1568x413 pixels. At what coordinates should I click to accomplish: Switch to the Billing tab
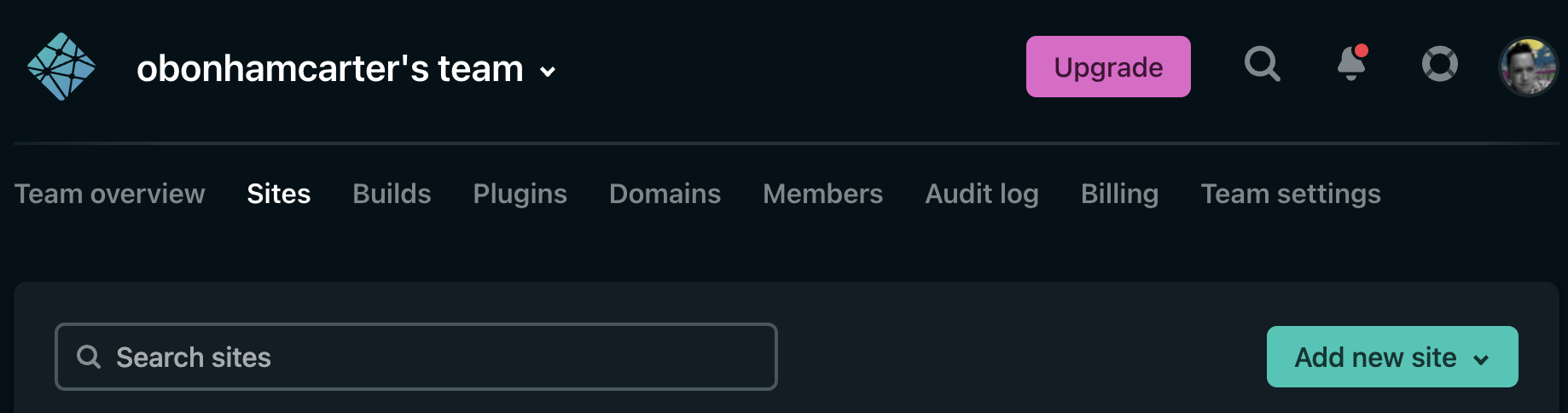tap(1119, 194)
